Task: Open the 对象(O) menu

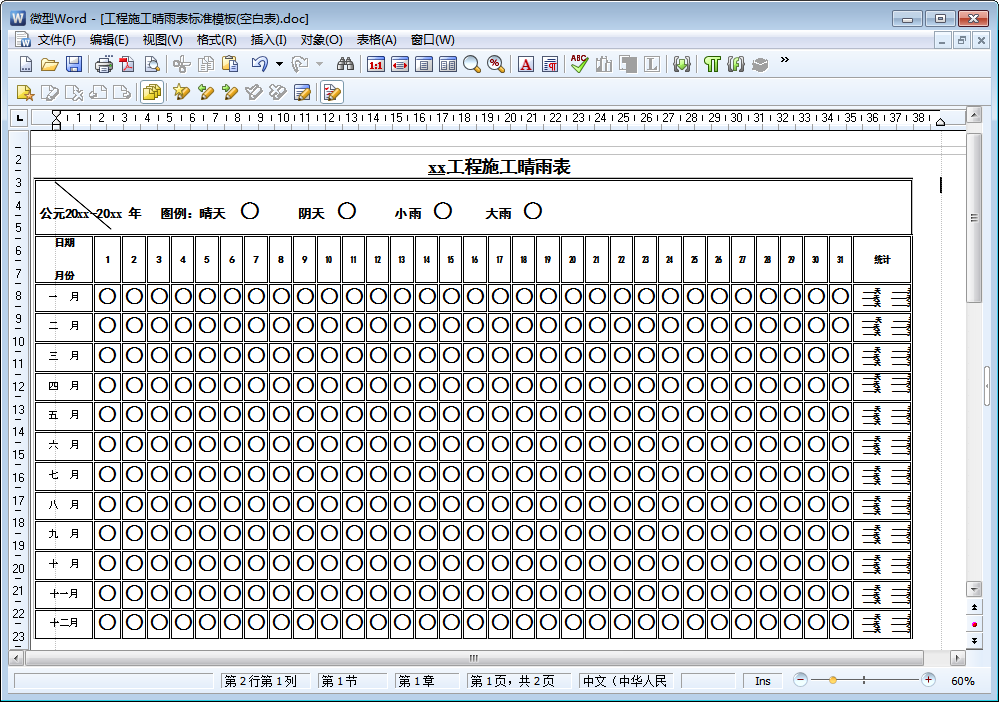Action: pyautogui.click(x=322, y=40)
